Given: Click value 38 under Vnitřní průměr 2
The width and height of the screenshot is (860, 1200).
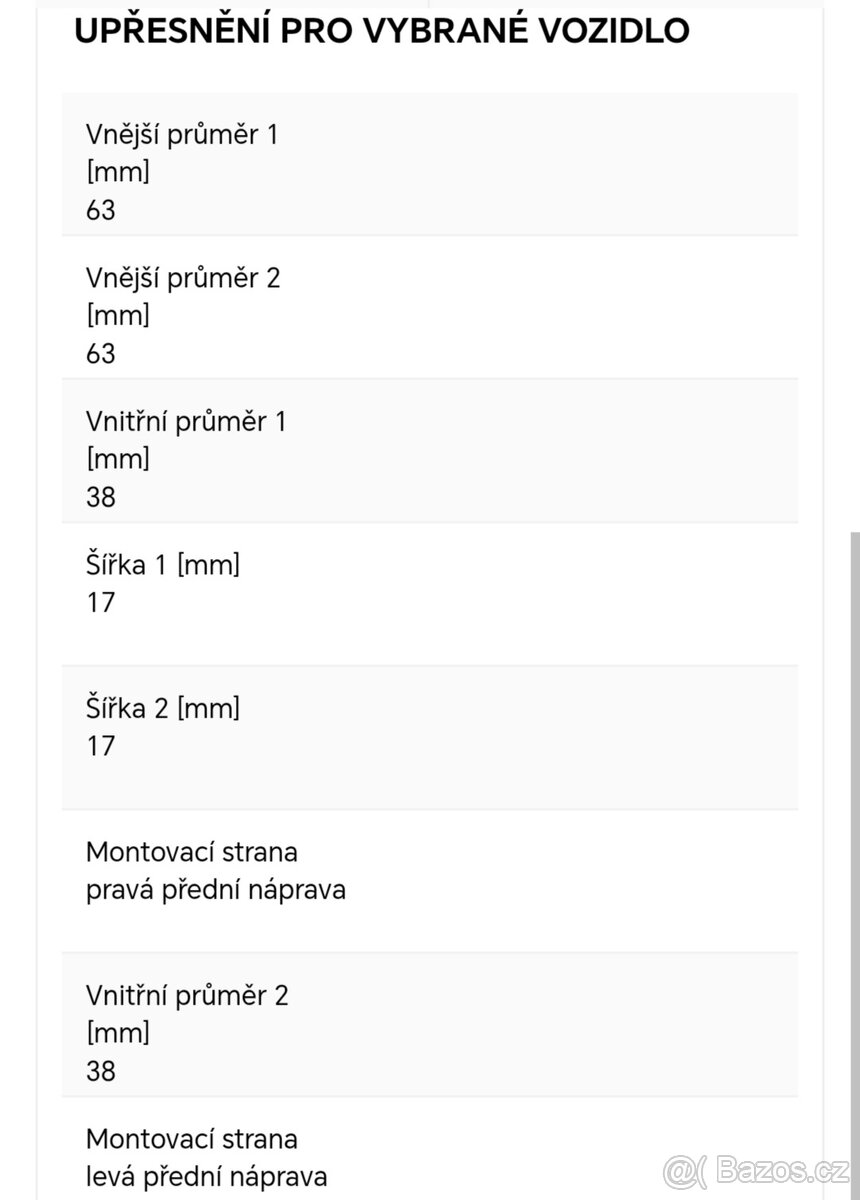Looking at the screenshot, I should [101, 1071].
